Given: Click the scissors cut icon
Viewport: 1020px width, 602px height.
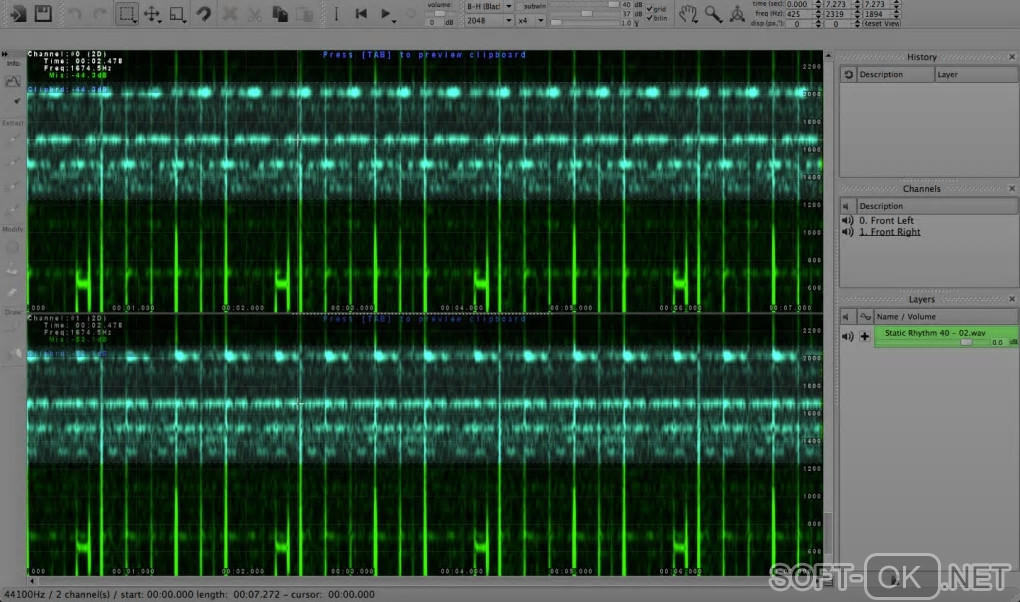Looking at the screenshot, I should pos(254,14).
